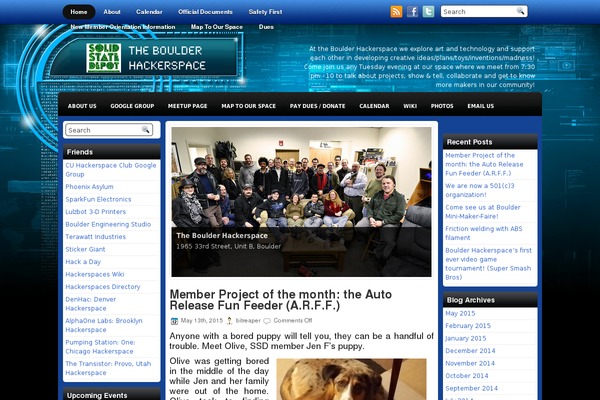This screenshot has height=400, width=600.
Task: Click the author icon beside bitreaper
Action: [230, 321]
